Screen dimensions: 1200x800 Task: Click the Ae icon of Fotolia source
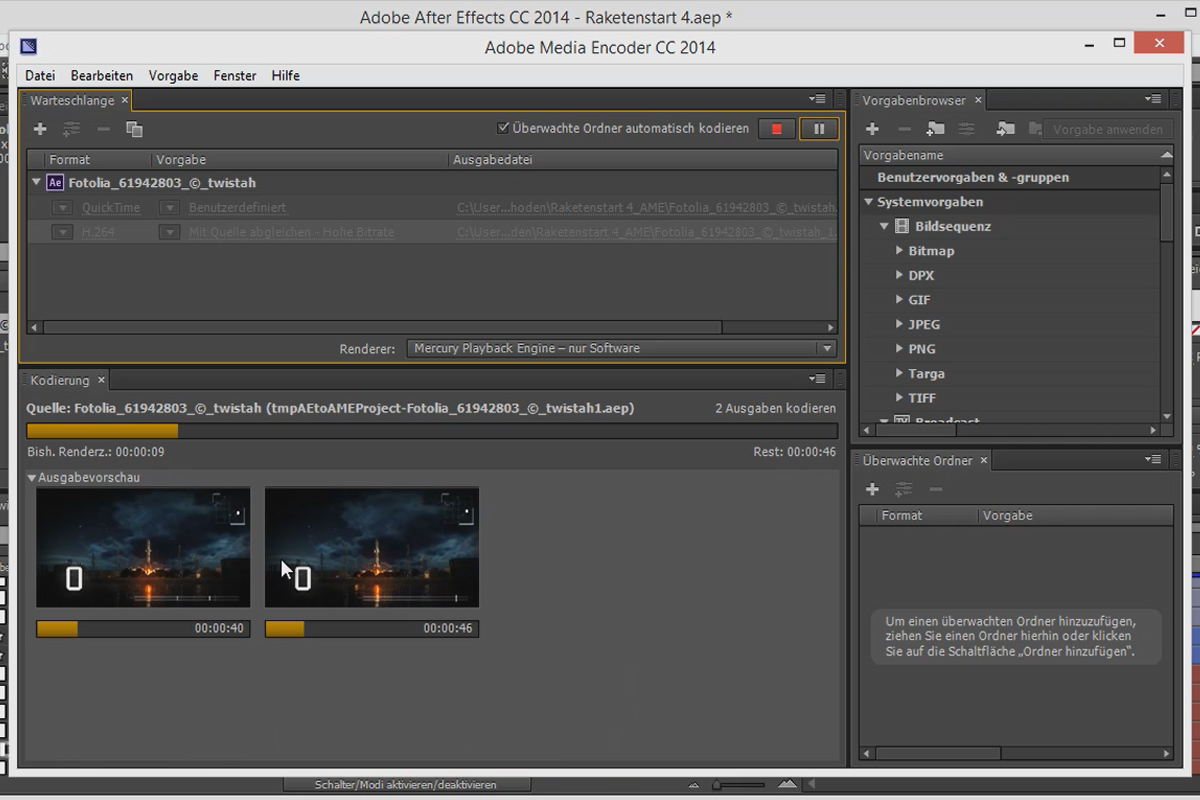click(56, 183)
